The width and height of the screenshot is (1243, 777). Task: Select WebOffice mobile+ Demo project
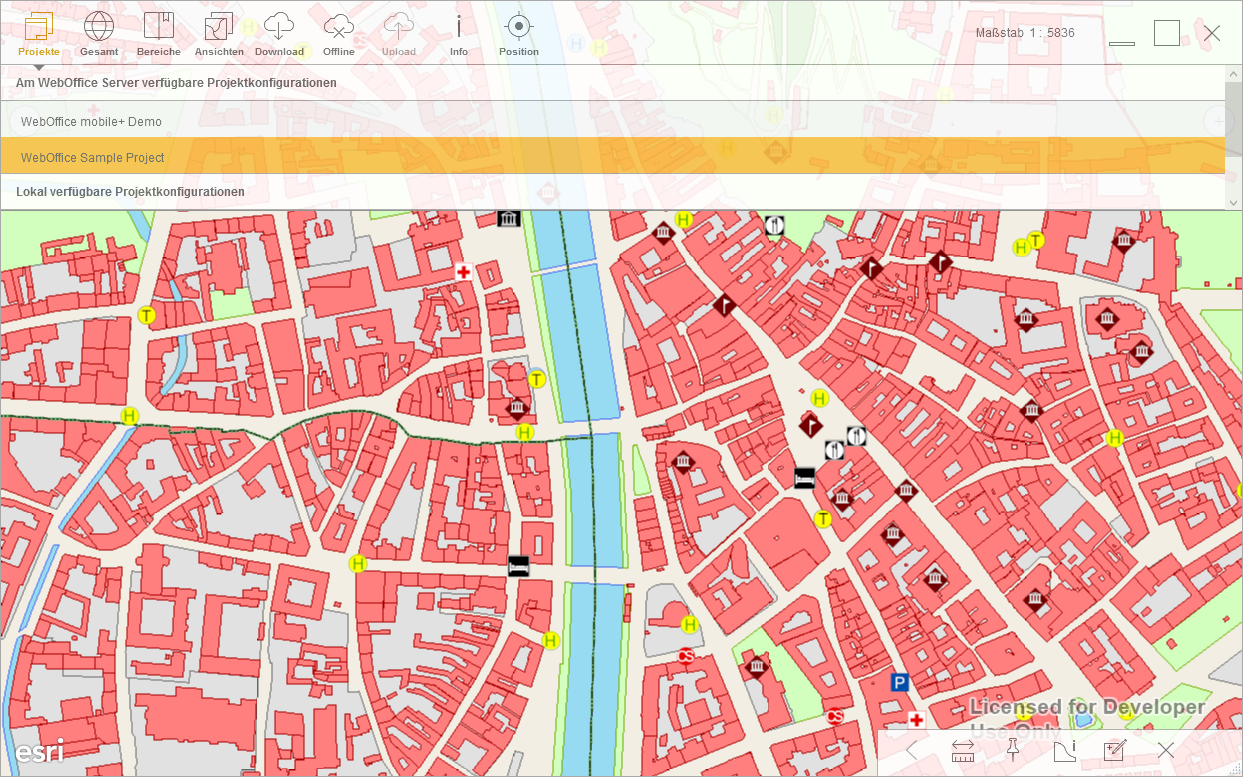click(x=613, y=121)
